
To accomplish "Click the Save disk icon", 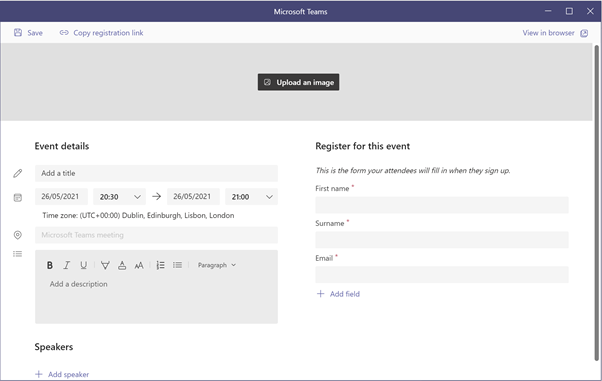I will tap(18, 33).
